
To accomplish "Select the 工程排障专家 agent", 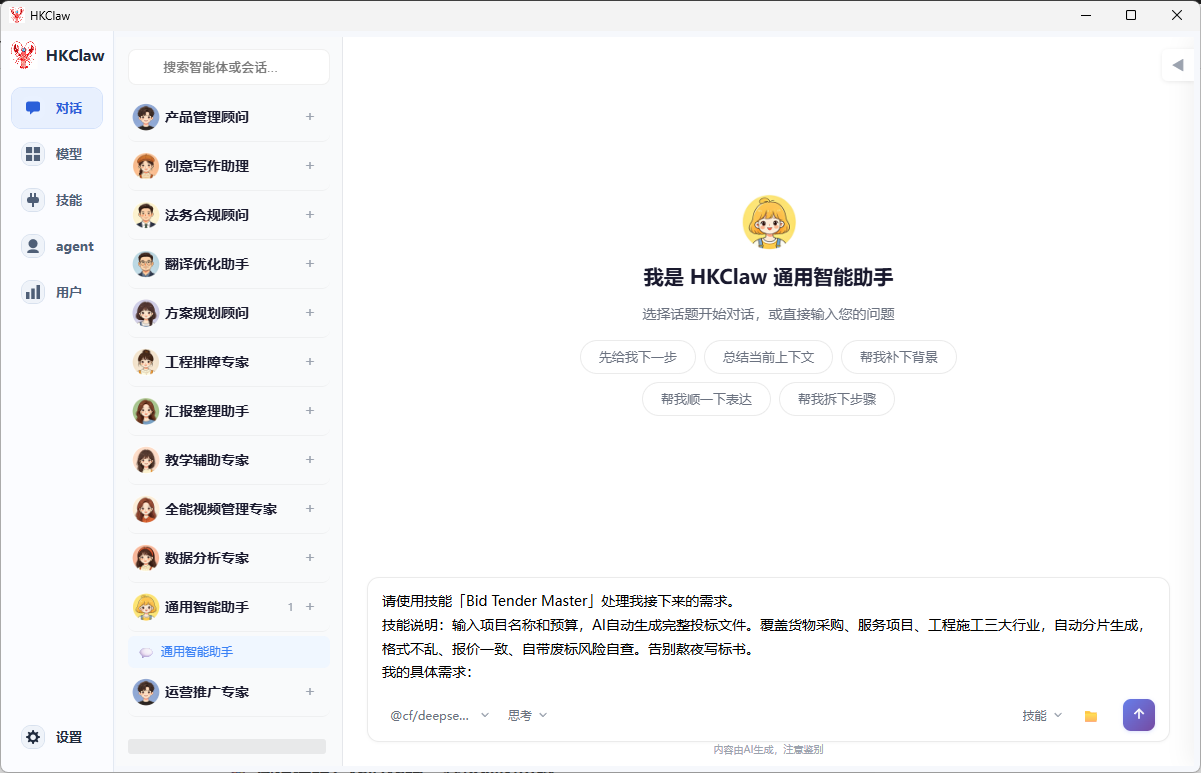I will 228,362.
